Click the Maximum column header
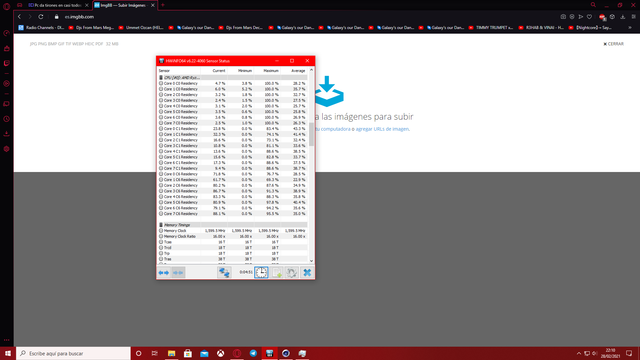 click(x=271, y=71)
